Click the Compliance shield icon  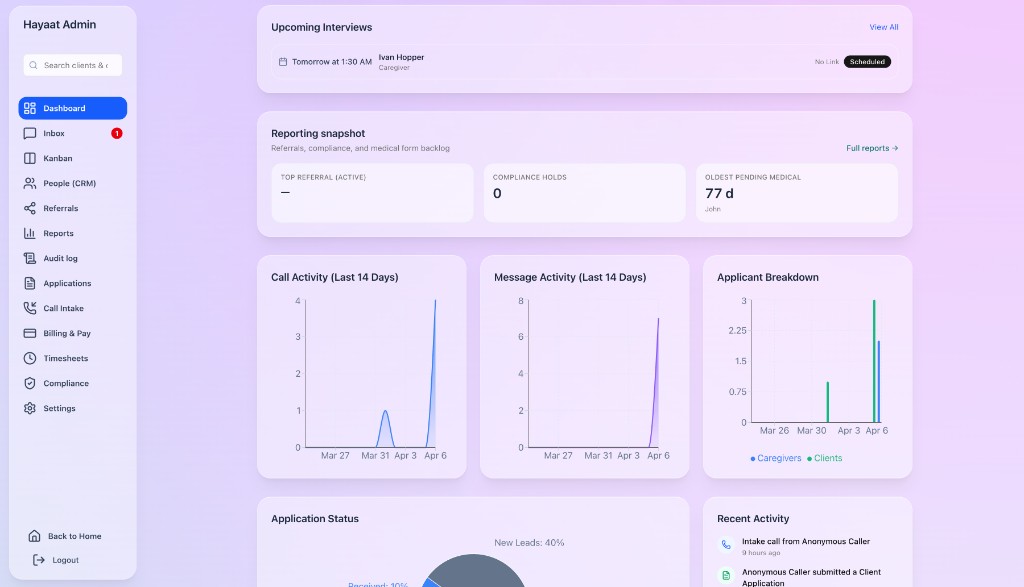32,383
